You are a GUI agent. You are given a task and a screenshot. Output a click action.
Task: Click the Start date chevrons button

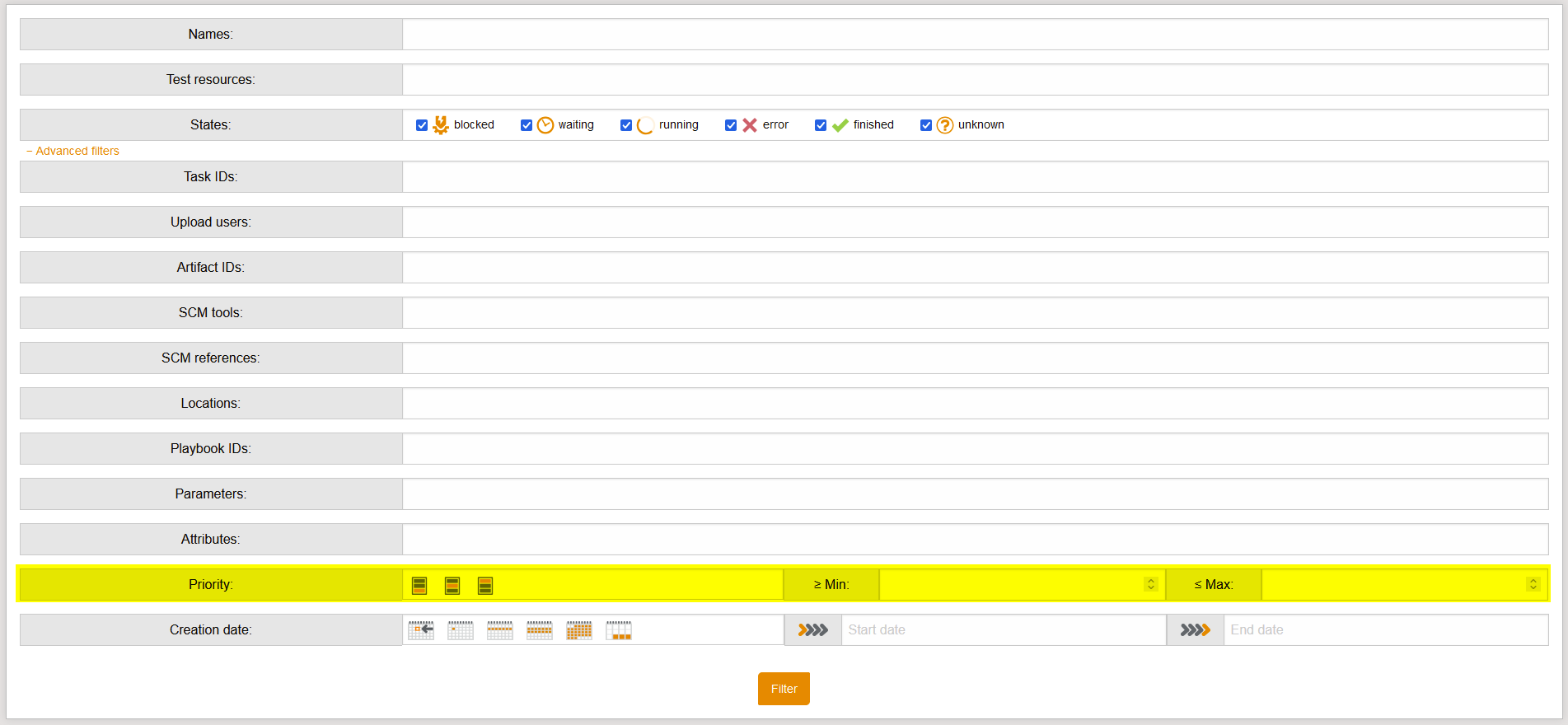click(813, 630)
